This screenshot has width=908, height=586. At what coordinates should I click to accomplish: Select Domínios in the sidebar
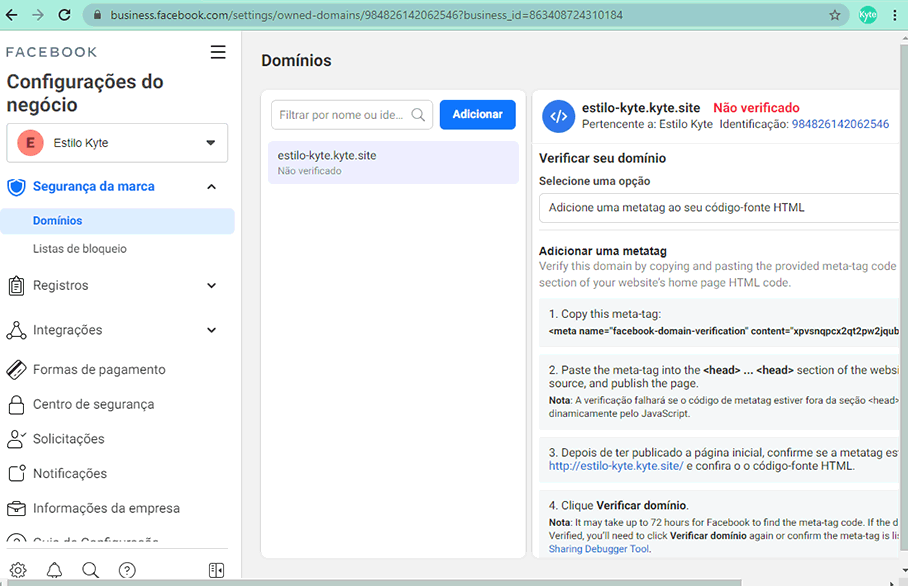(117, 221)
